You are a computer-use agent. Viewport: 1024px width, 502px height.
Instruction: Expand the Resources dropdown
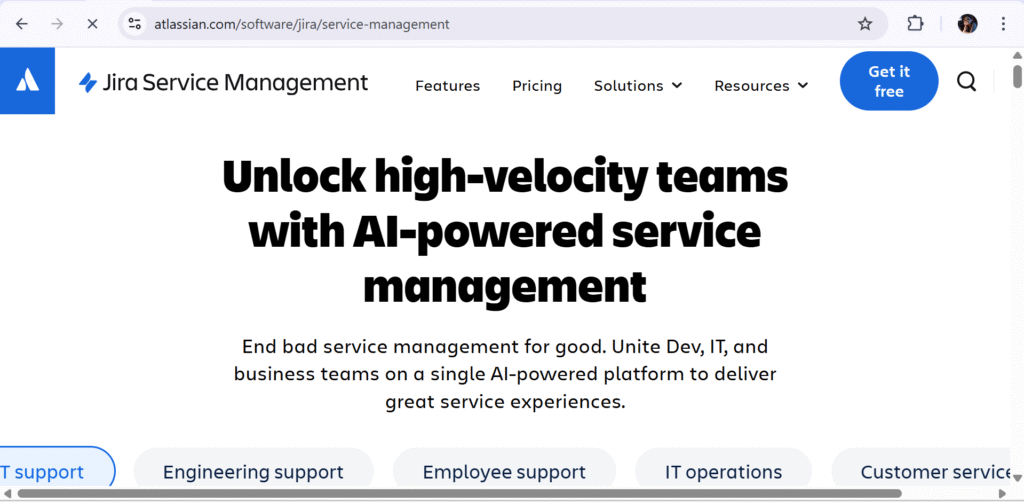point(761,86)
